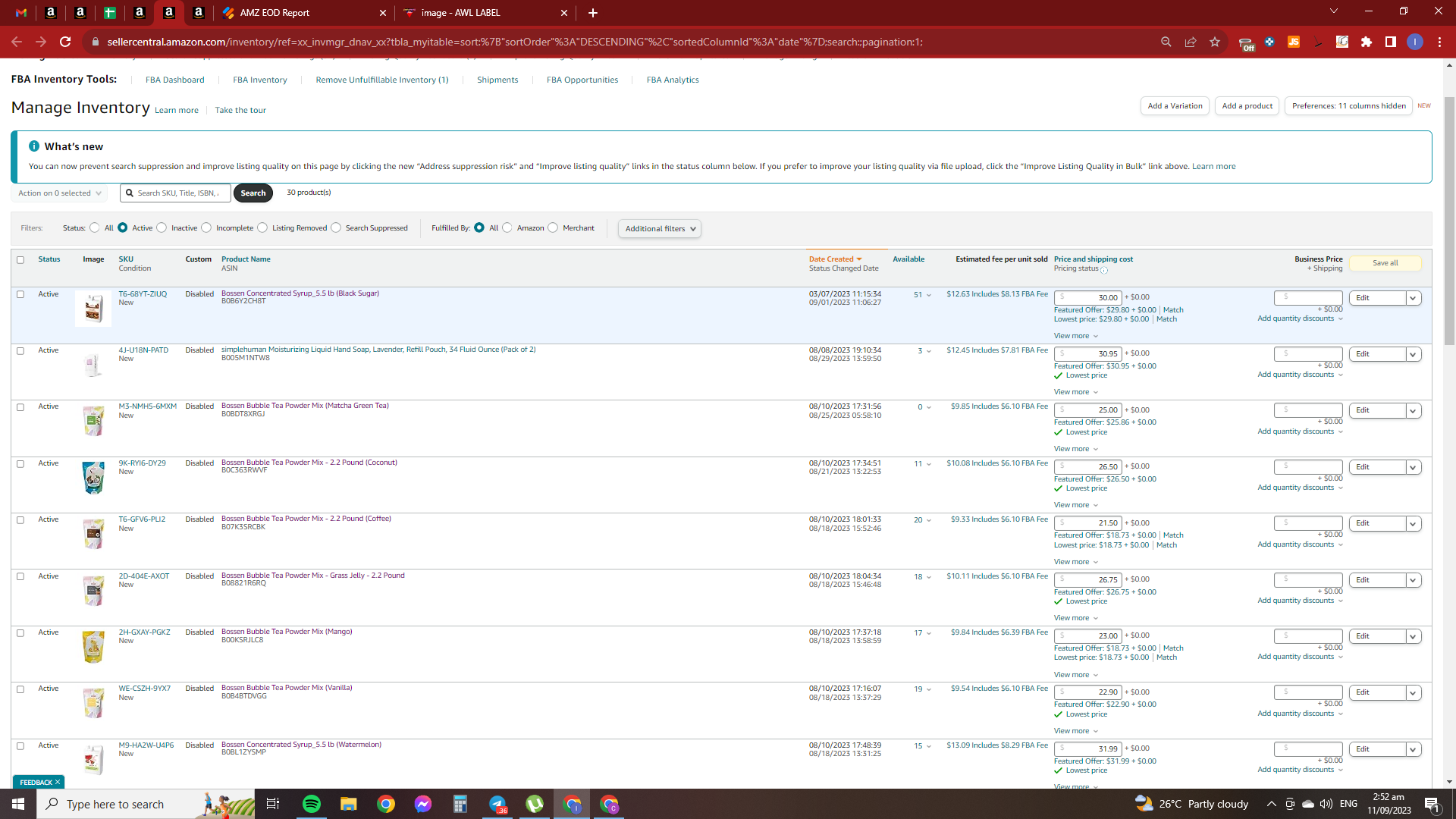Go to FBA Inventory
This screenshot has height=819, width=1456.
tap(260, 80)
